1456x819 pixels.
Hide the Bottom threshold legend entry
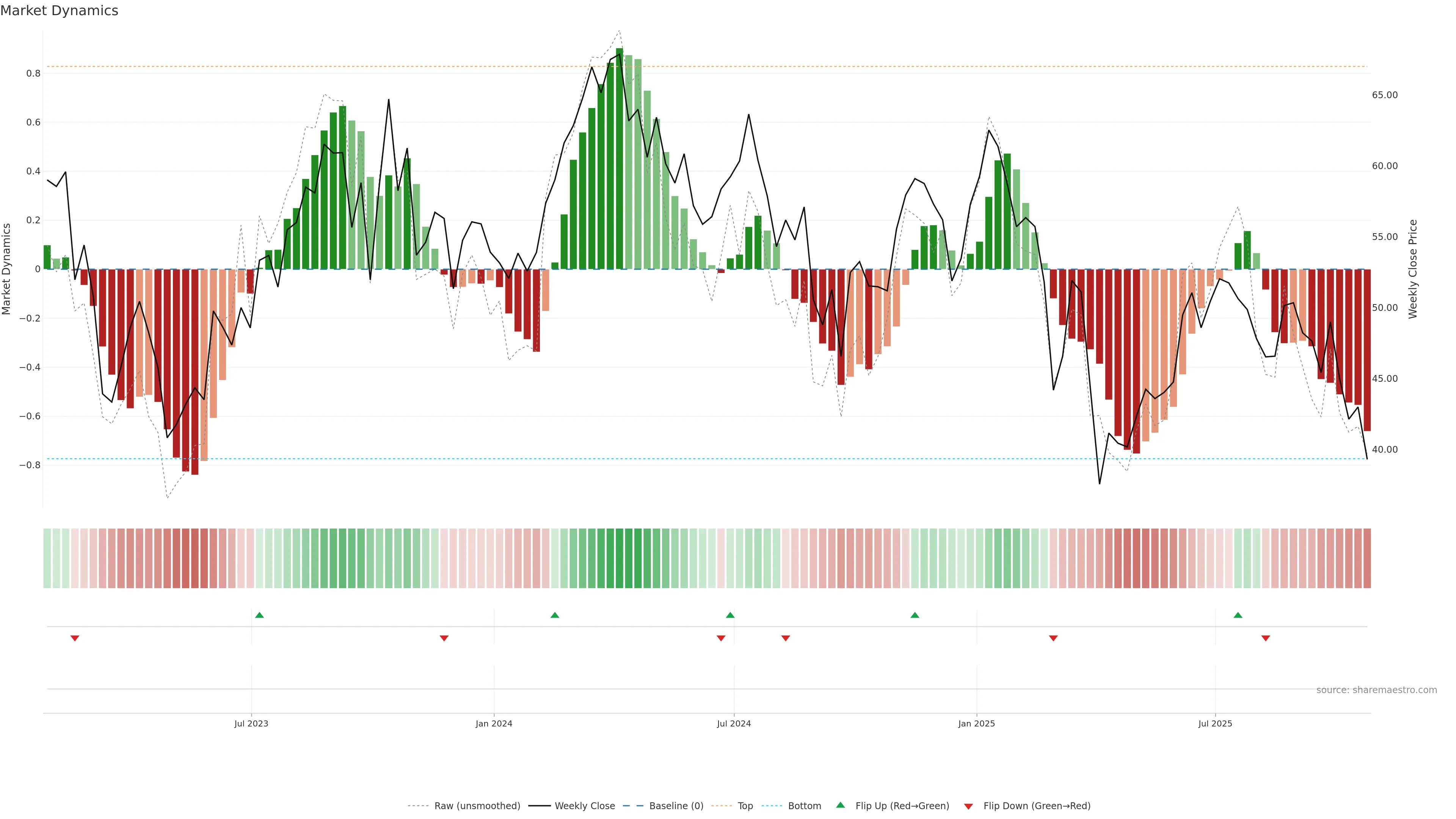[804, 806]
